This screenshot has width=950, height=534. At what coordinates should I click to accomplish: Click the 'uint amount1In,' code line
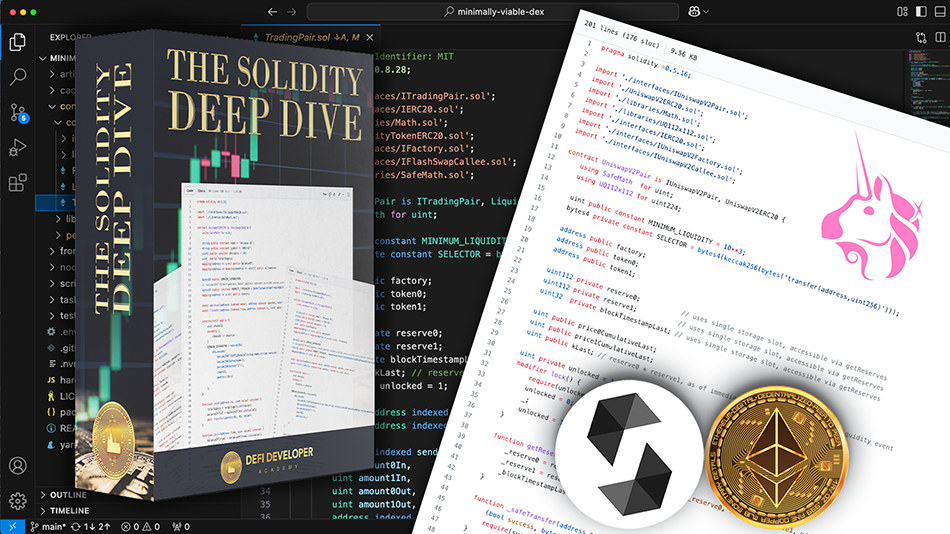(x=371, y=478)
